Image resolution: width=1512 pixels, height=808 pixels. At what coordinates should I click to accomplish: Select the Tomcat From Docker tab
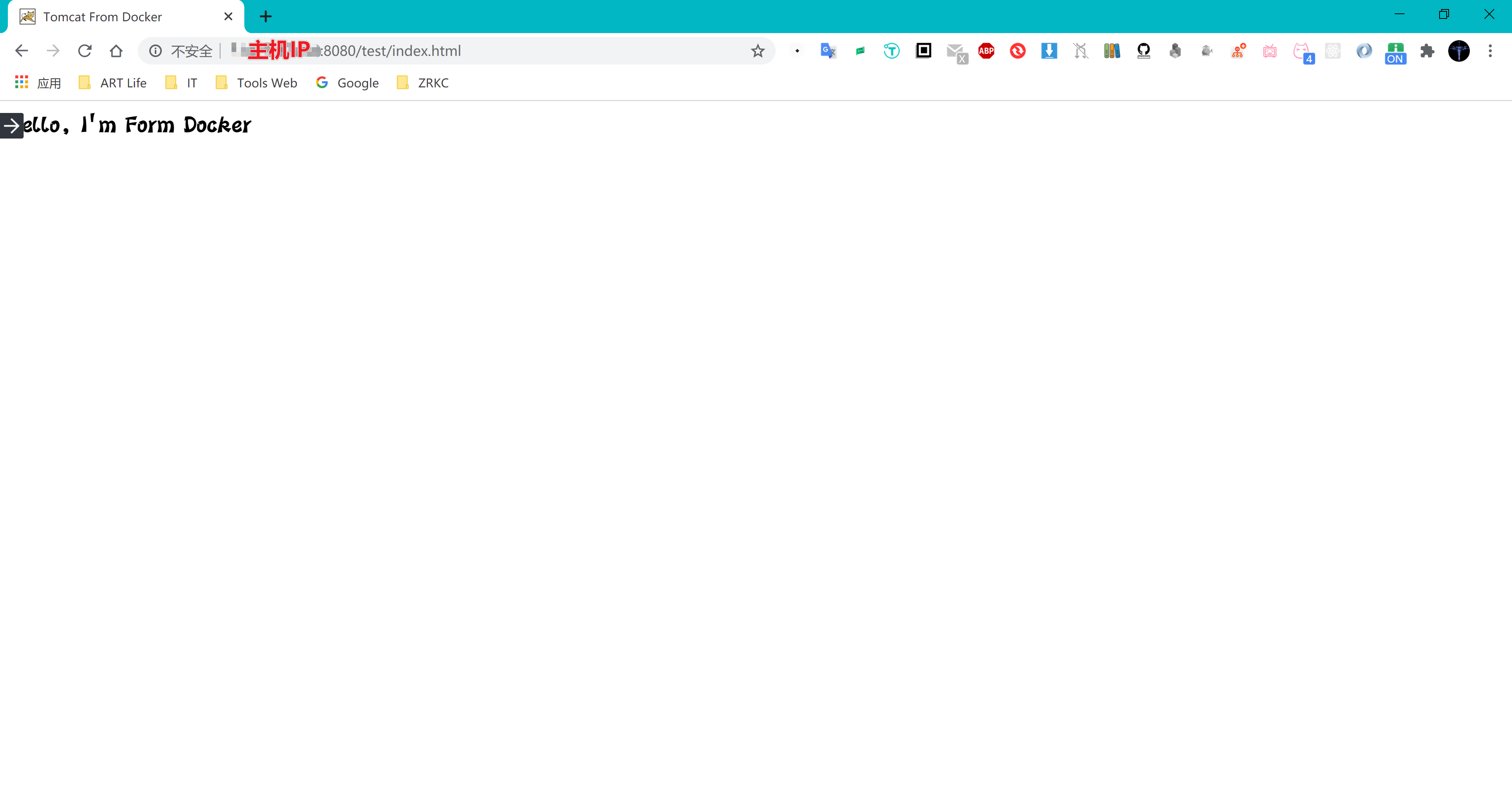[x=103, y=17]
